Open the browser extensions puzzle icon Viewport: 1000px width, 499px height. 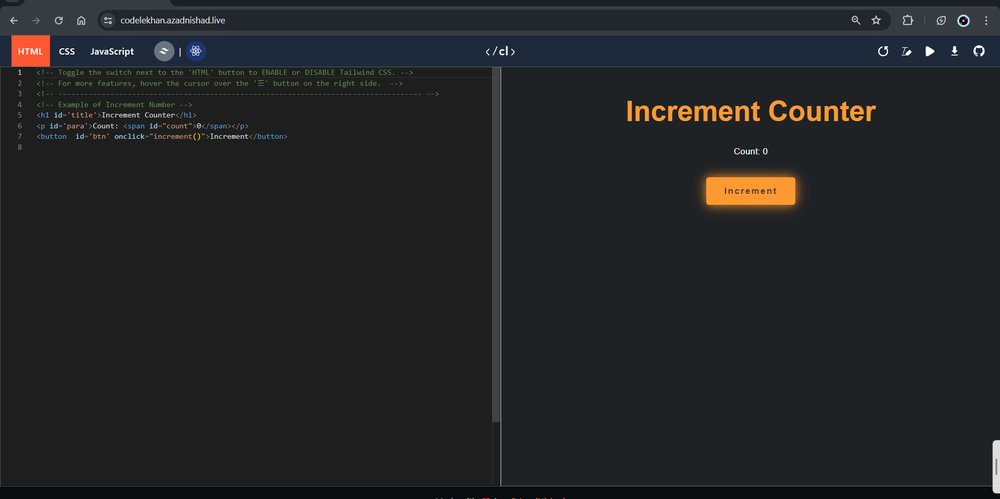908,20
